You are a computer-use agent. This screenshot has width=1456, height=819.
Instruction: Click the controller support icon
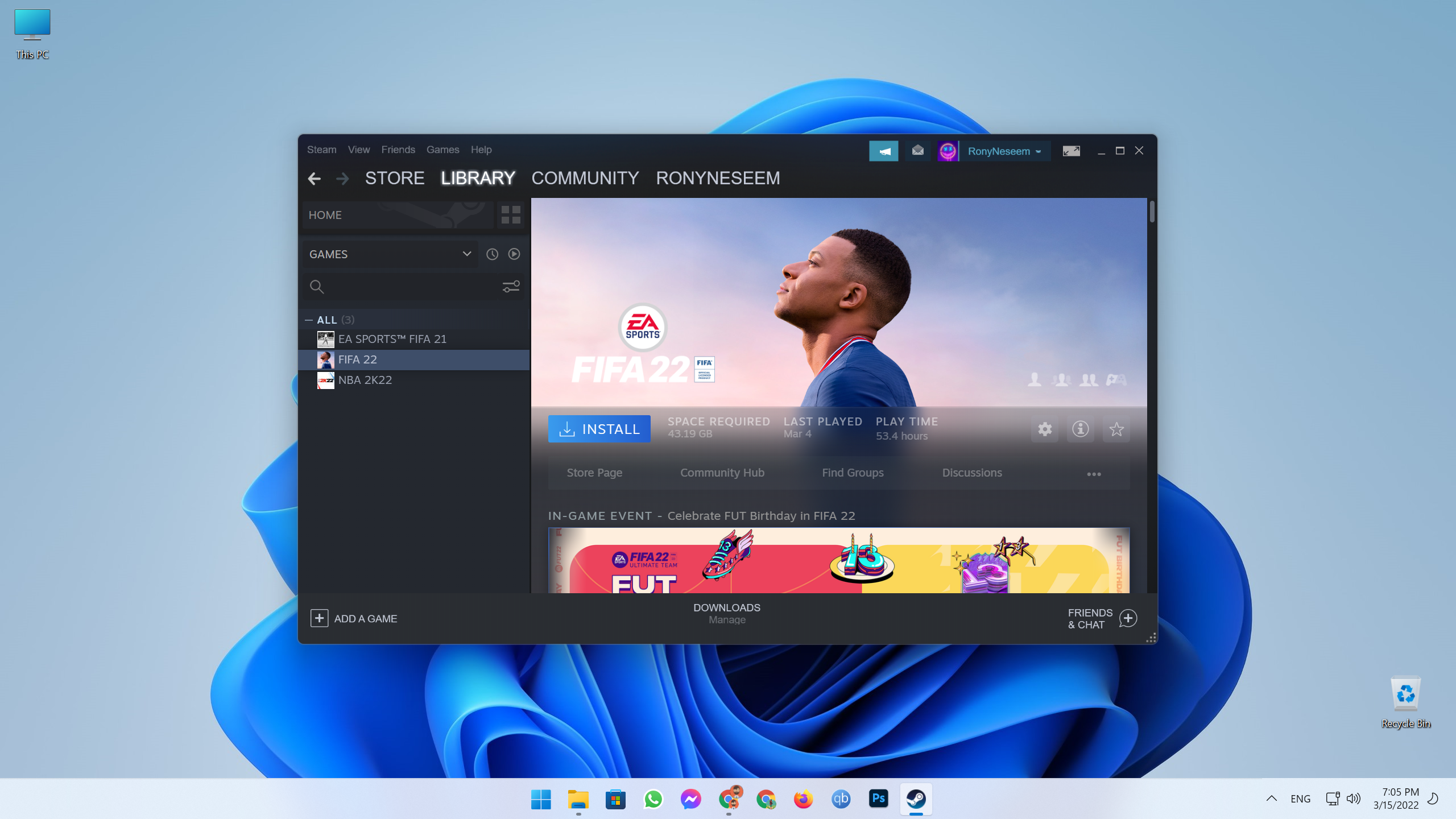point(1116,379)
